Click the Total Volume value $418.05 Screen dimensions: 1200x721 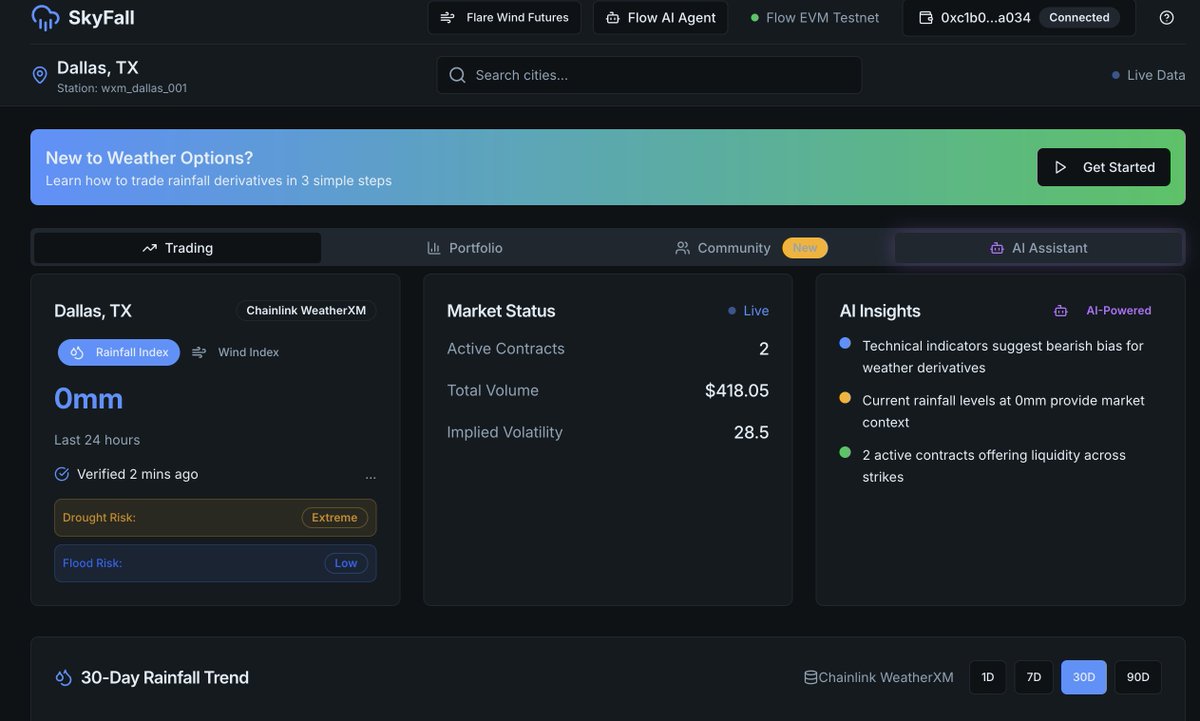pos(737,391)
